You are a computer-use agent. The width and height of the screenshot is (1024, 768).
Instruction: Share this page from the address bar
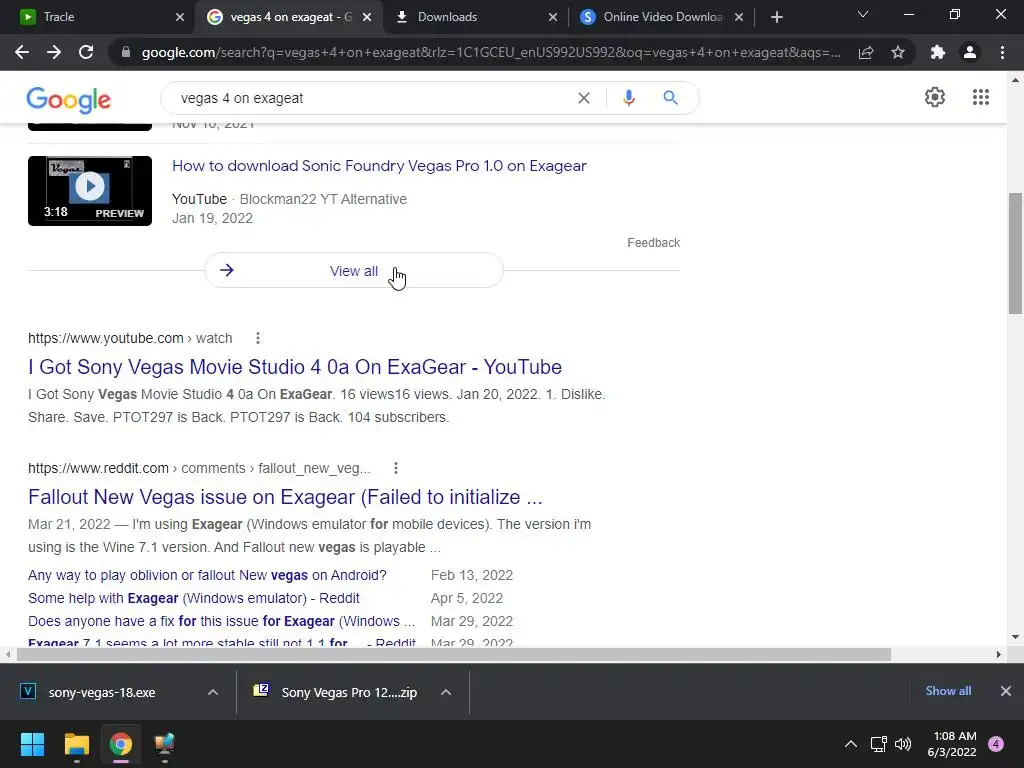[866, 52]
